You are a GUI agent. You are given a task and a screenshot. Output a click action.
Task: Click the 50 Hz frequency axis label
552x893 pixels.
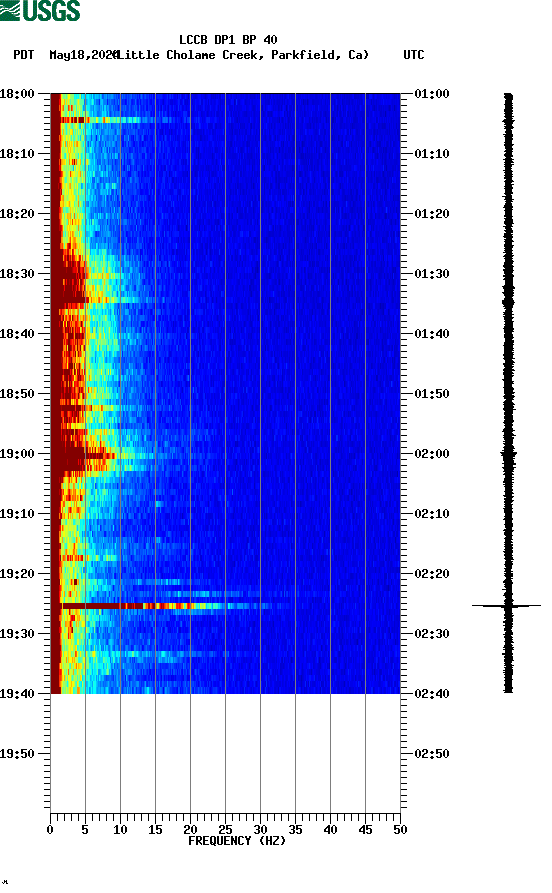(400, 830)
